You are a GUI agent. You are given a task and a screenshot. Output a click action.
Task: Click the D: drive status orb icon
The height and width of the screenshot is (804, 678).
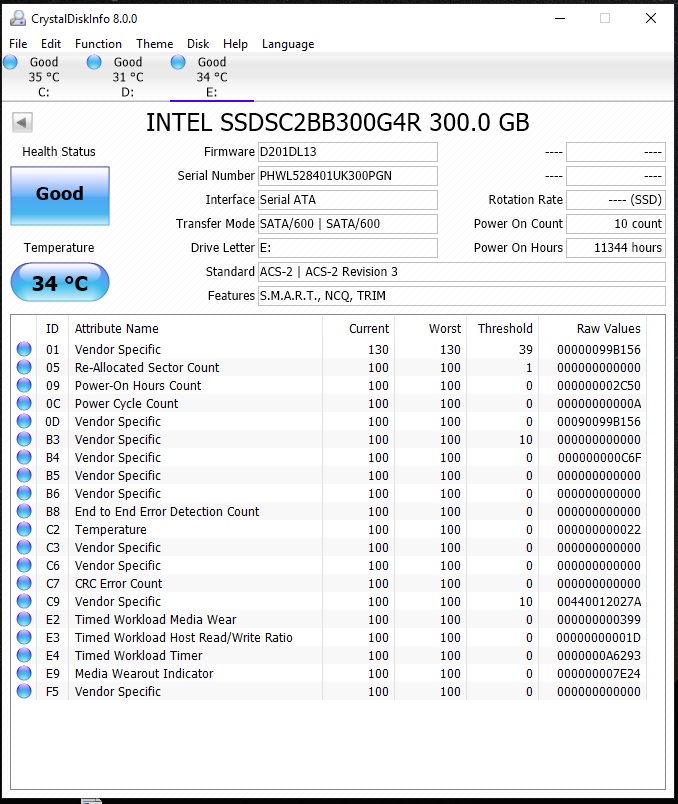coord(94,63)
